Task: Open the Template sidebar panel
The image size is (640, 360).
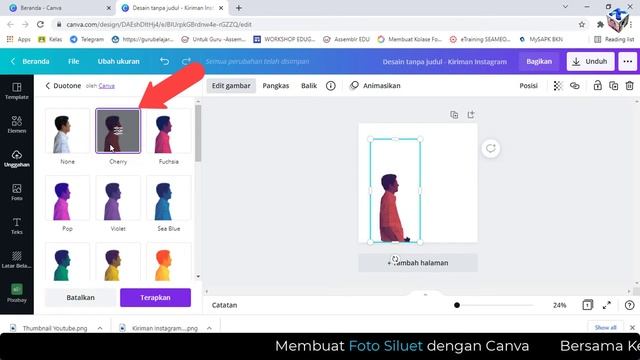Action: click(x=17, y=91)
